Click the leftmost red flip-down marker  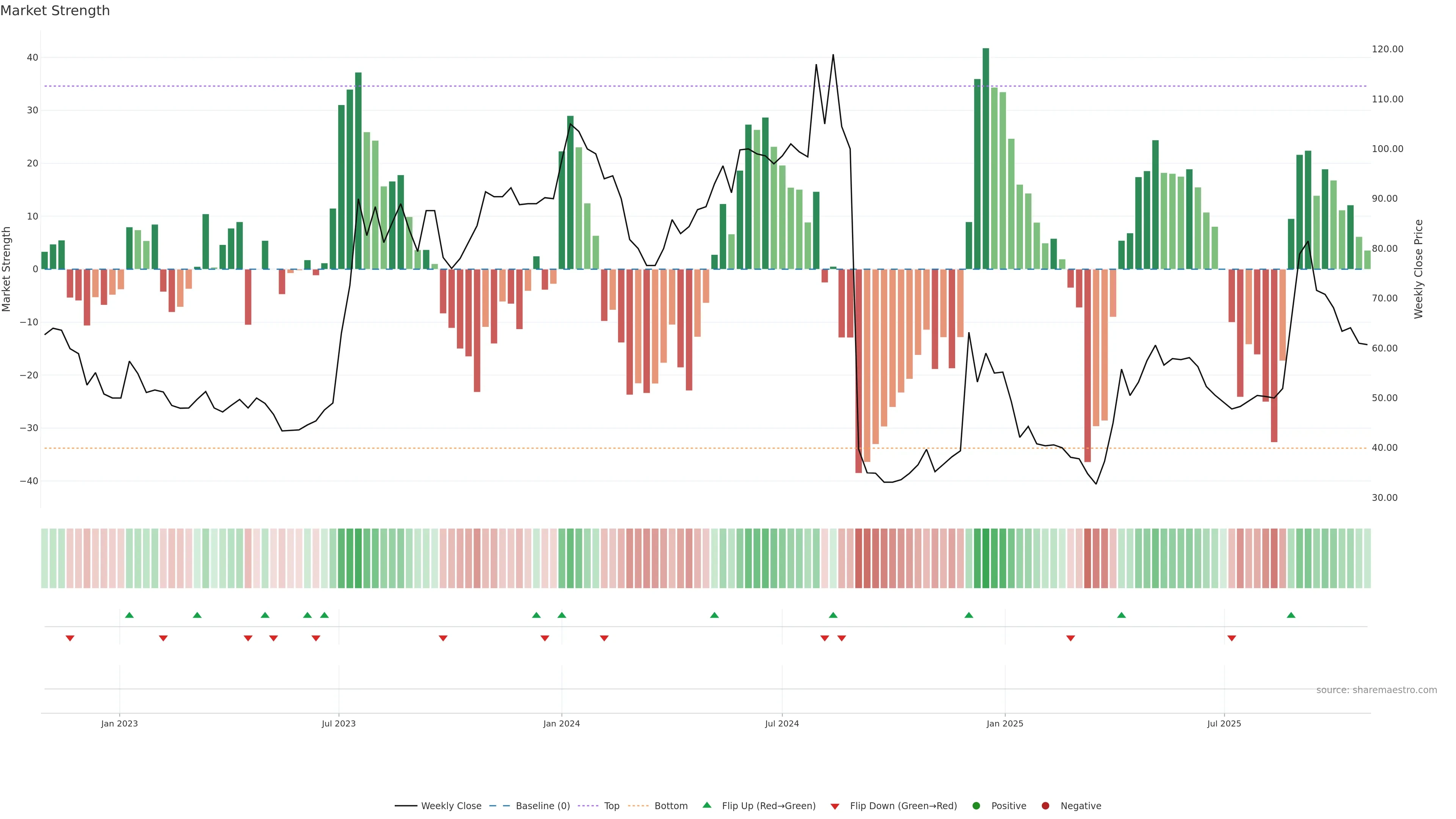click(x=70, y=638)
